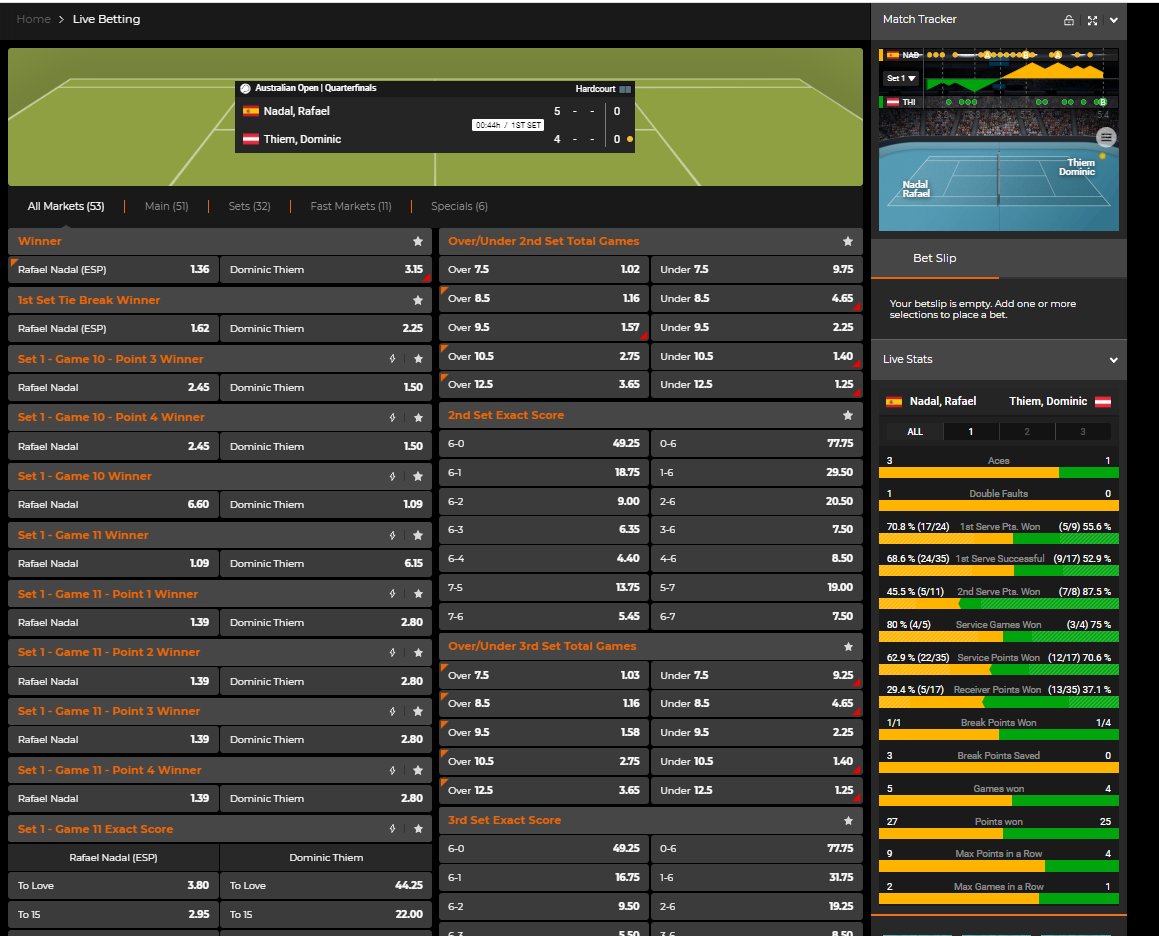Star the Over/Under 3rd Set Total Games market
This screenshot has width=1159, height=936.
click(848, 646)
